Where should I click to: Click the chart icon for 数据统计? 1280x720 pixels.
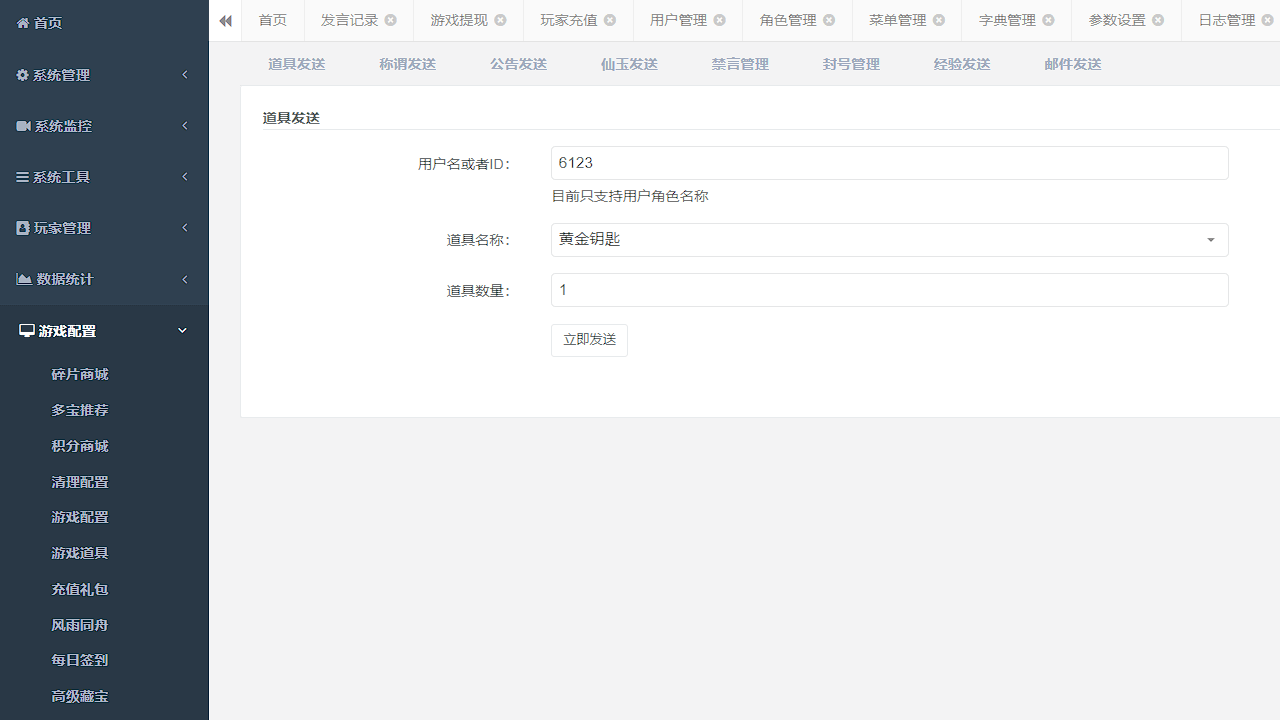[x=24, y=279]
